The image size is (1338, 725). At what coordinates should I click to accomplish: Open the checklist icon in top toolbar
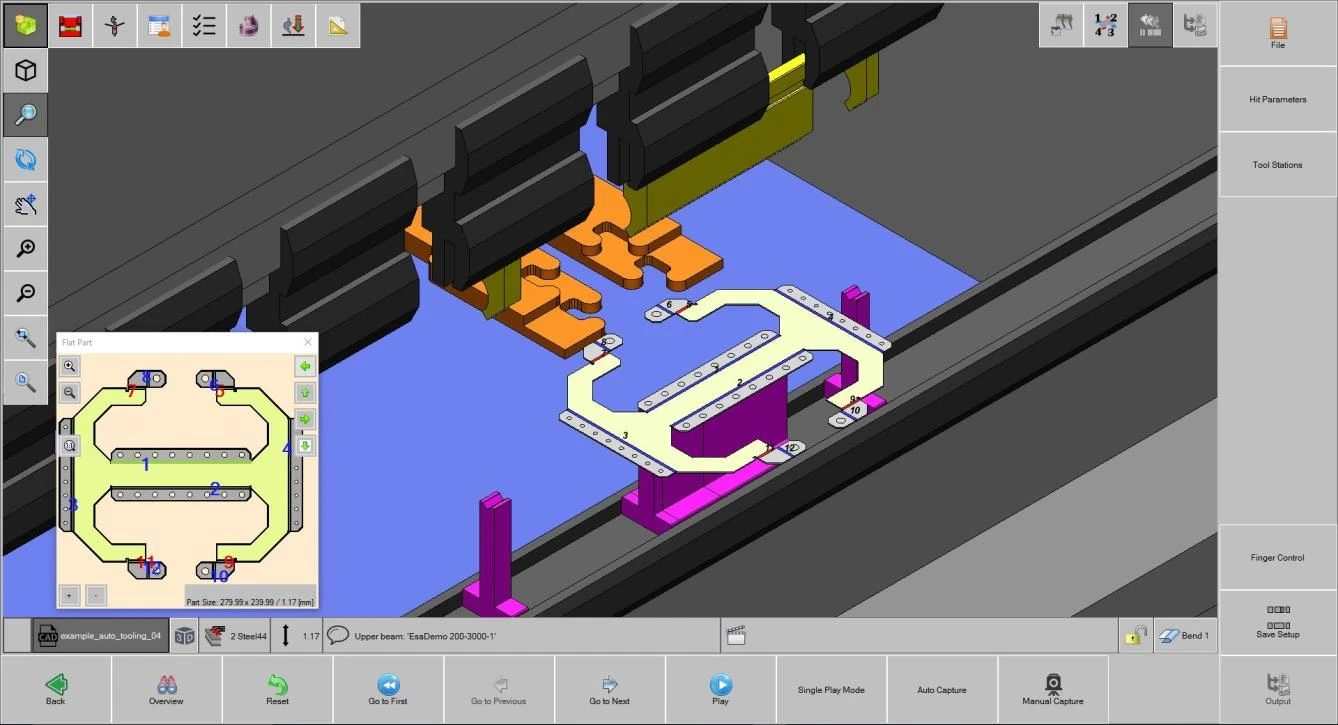[x=204, y=25]
